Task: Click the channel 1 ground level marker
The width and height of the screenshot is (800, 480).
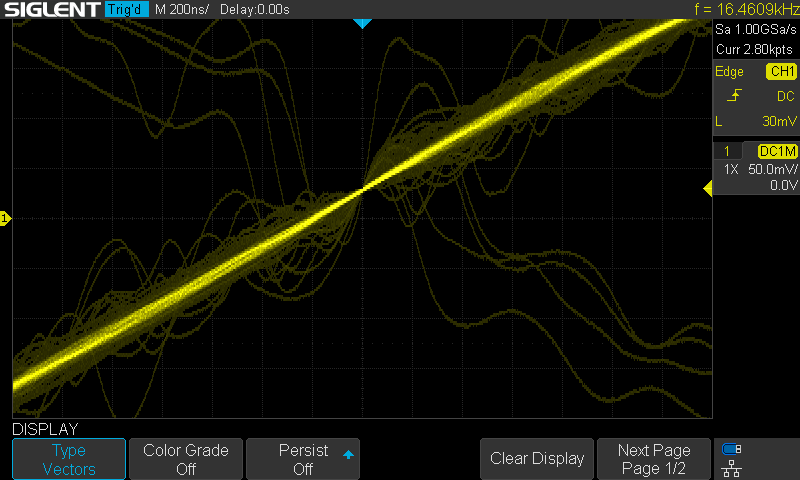Action: pos(5,219)
